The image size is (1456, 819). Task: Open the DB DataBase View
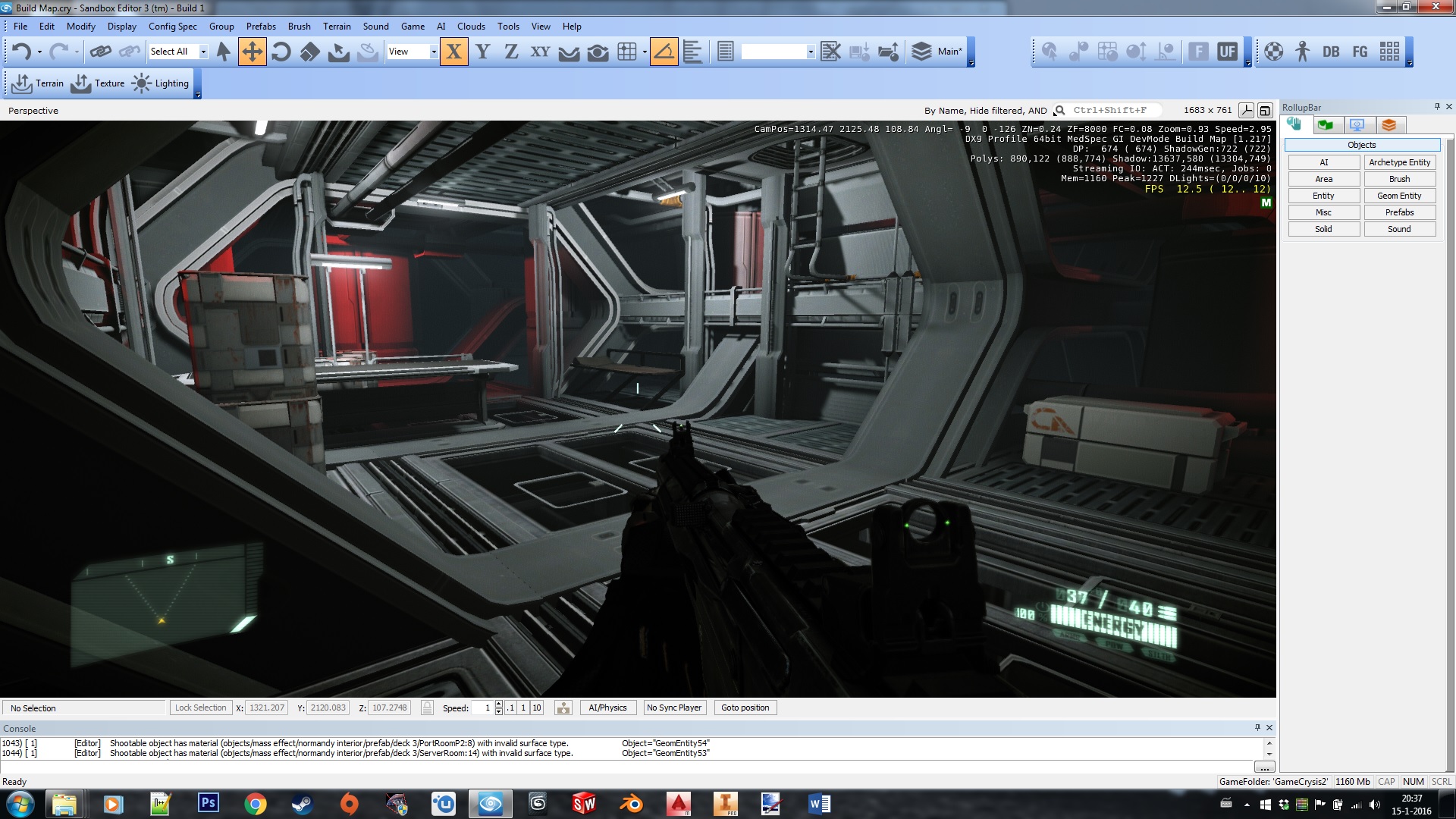pyautogui.click(x=1331, y=52)
